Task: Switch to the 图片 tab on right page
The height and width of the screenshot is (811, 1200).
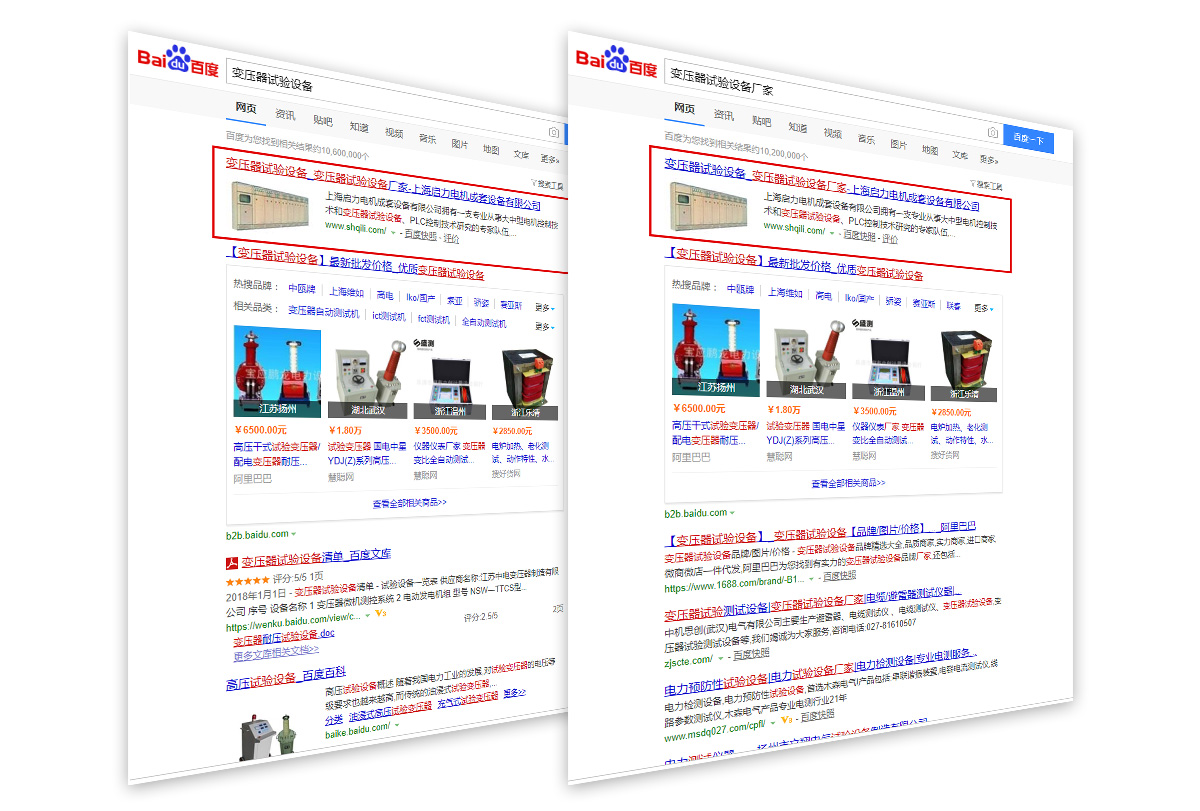Action: coord(898,145)
